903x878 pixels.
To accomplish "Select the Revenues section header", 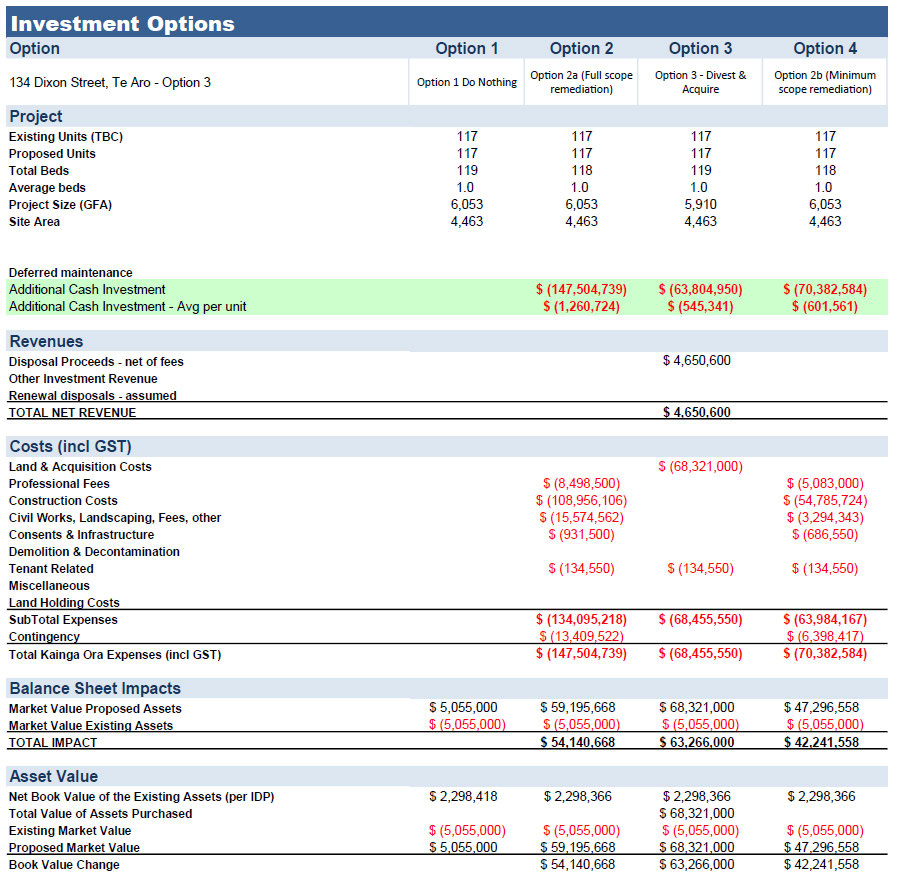I will [46, 341].
